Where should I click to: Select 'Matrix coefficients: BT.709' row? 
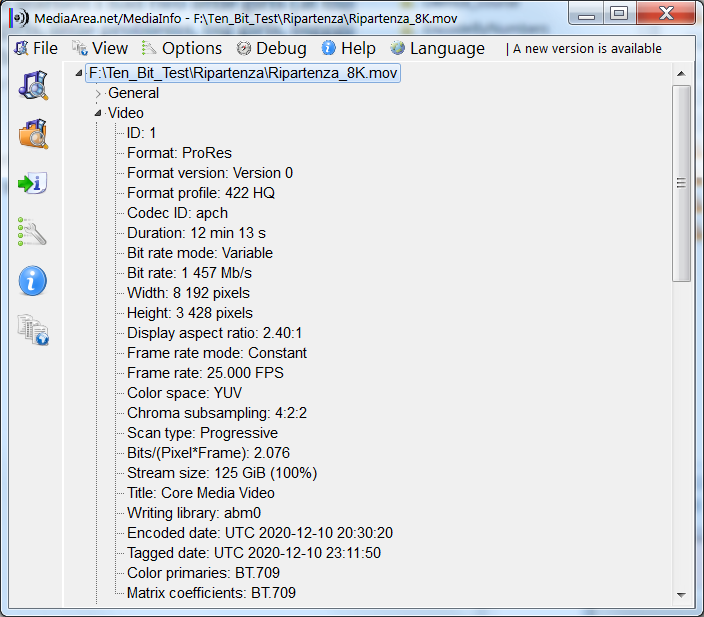tap(211, 592)
